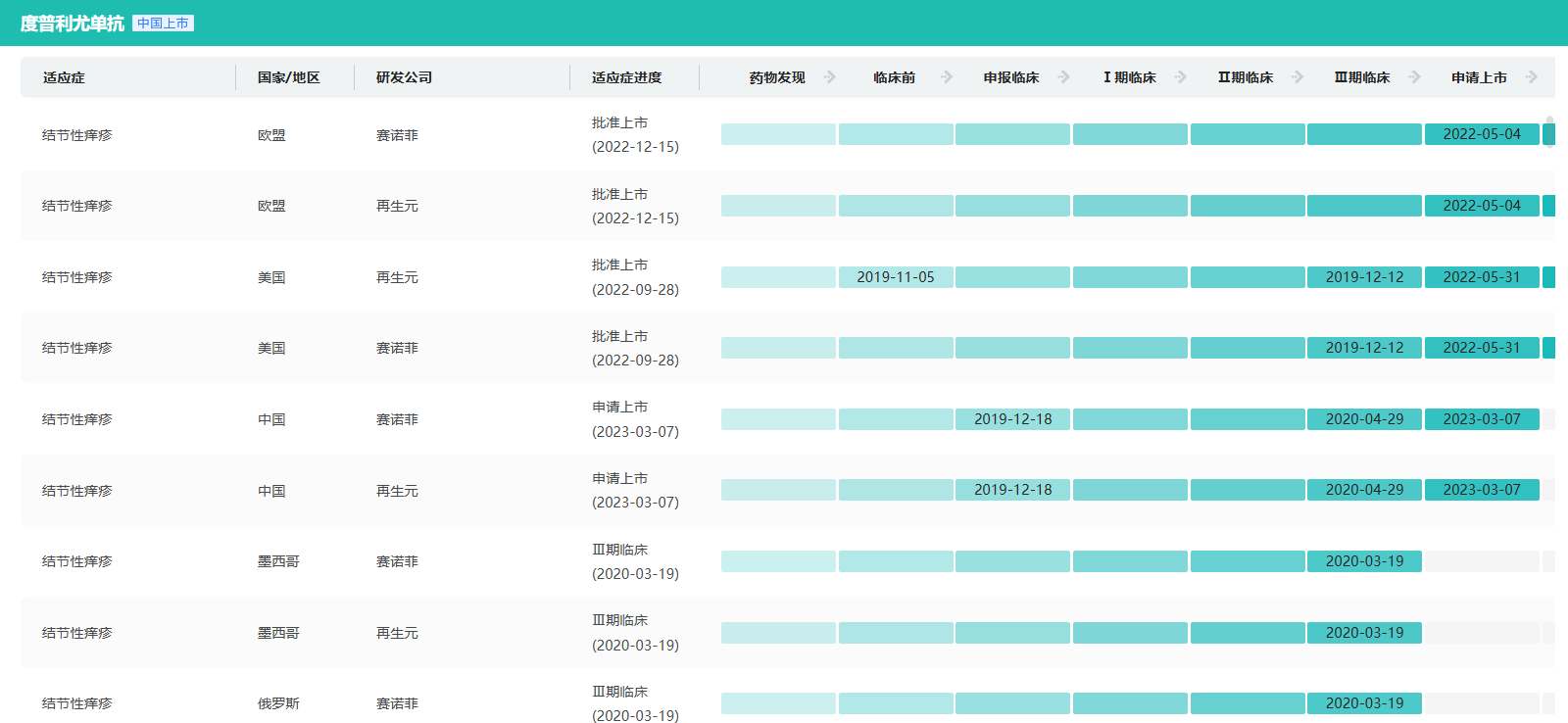Click 2022-05-04 cell in 欧盟 赛诺菲 row
Image resolution: width=1568 pixels, height=723 pixels.
point(1481,134)
